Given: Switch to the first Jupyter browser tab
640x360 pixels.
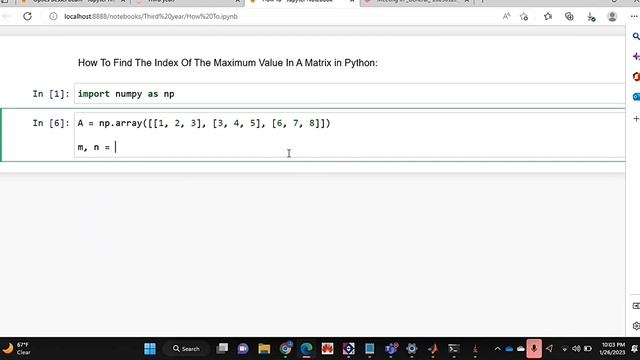Looking at the screenshot, I should pos(73,2).
